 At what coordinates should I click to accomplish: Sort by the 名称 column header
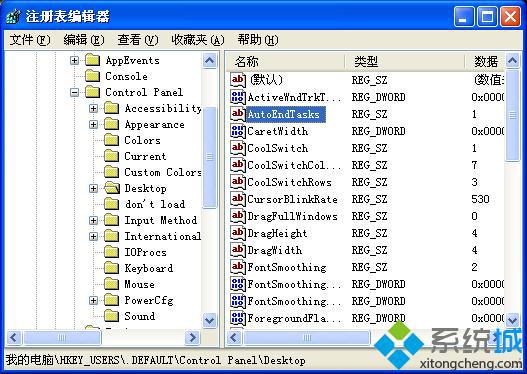point(286,61)
